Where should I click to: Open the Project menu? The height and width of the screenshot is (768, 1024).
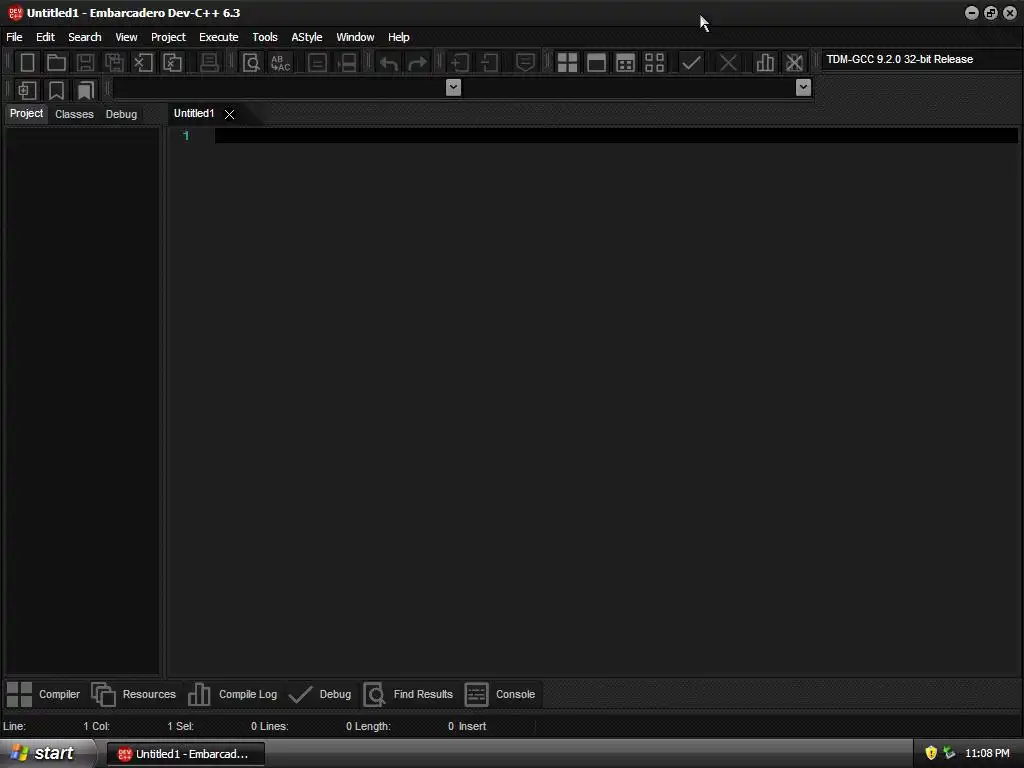pyautogui.click(x=168, y=37)
